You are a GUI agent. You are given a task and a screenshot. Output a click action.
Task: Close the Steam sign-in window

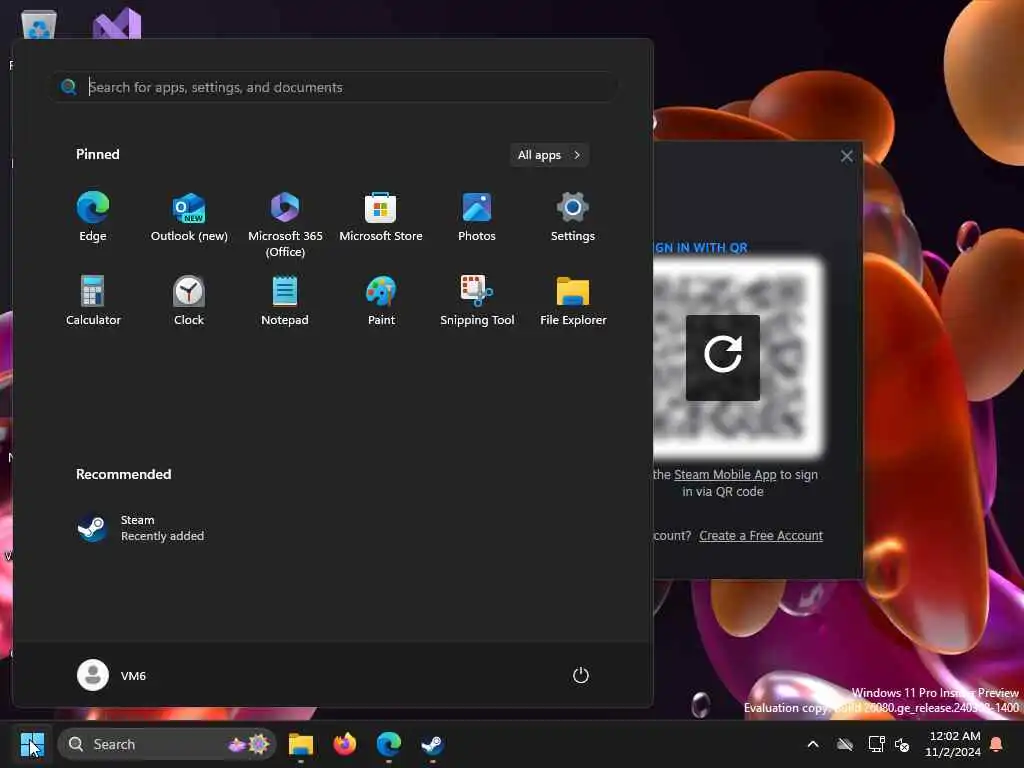tap(846, 156)
